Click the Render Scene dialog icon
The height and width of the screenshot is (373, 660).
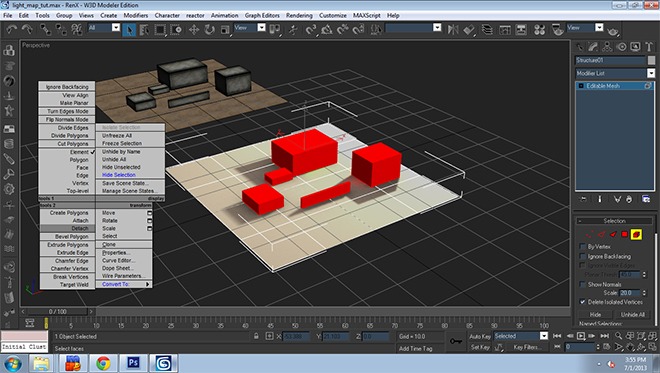557,29
